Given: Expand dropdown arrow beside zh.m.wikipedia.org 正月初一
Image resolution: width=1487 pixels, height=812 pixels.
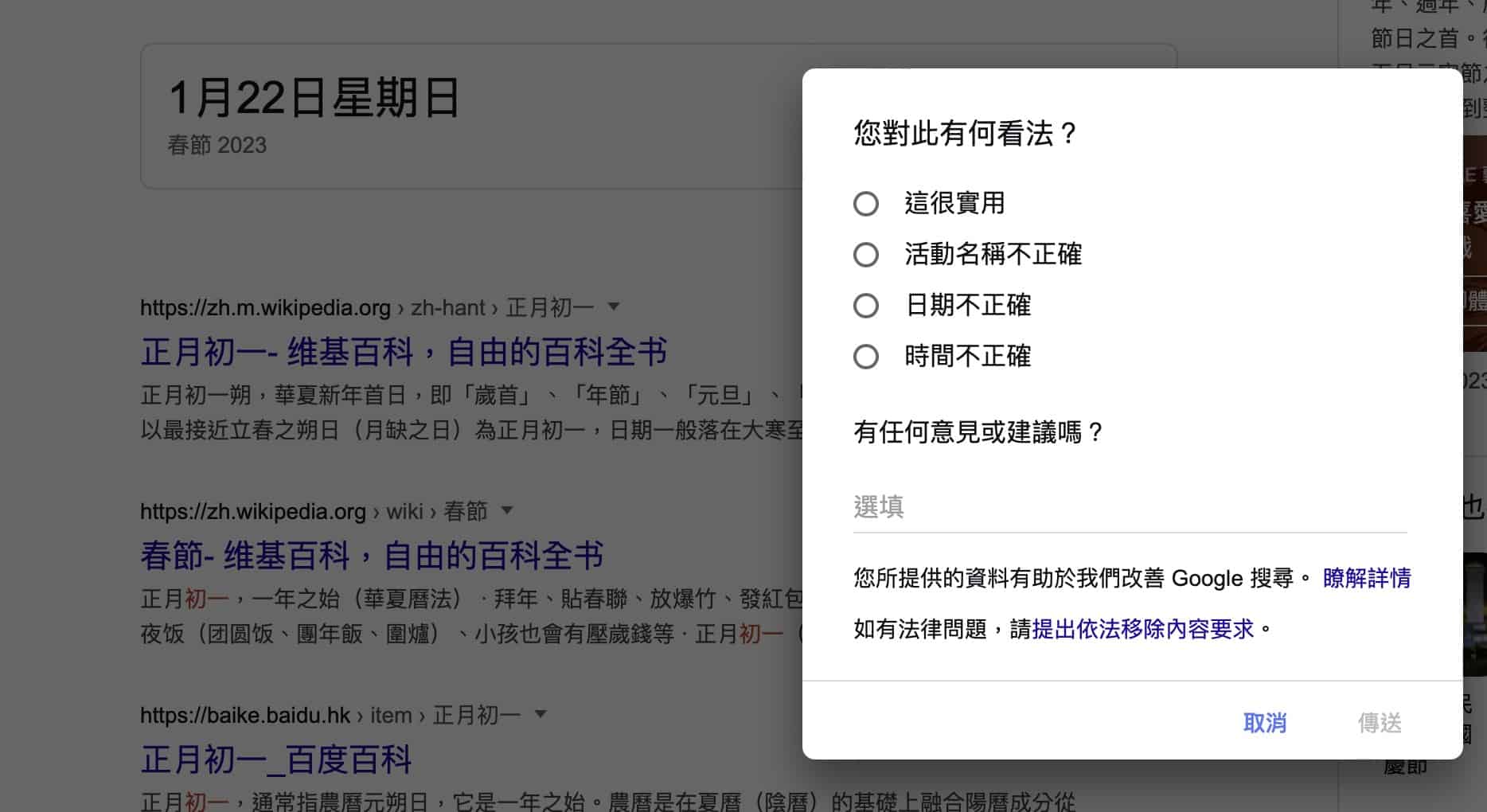Looking at the screenshot, I should (x=613, y=306).
